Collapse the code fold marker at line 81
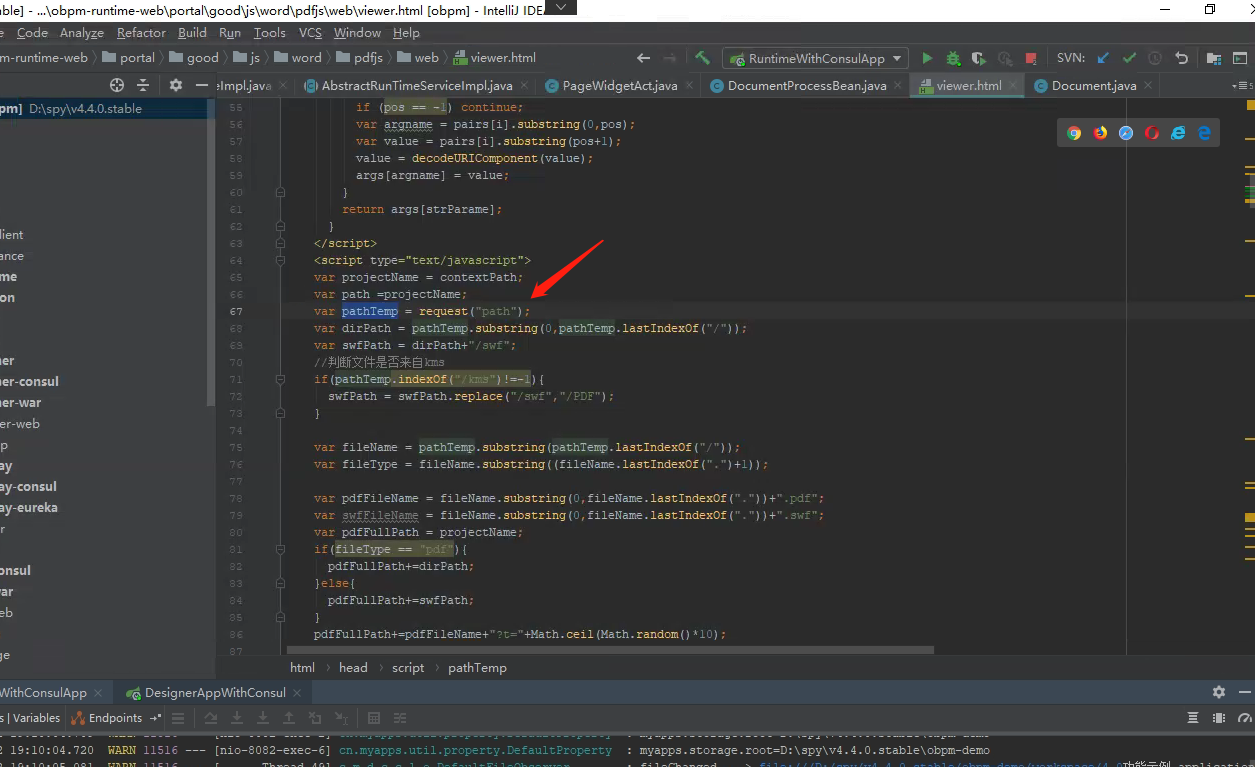This screenshot has height=767, width=1255. coord(281,549)
